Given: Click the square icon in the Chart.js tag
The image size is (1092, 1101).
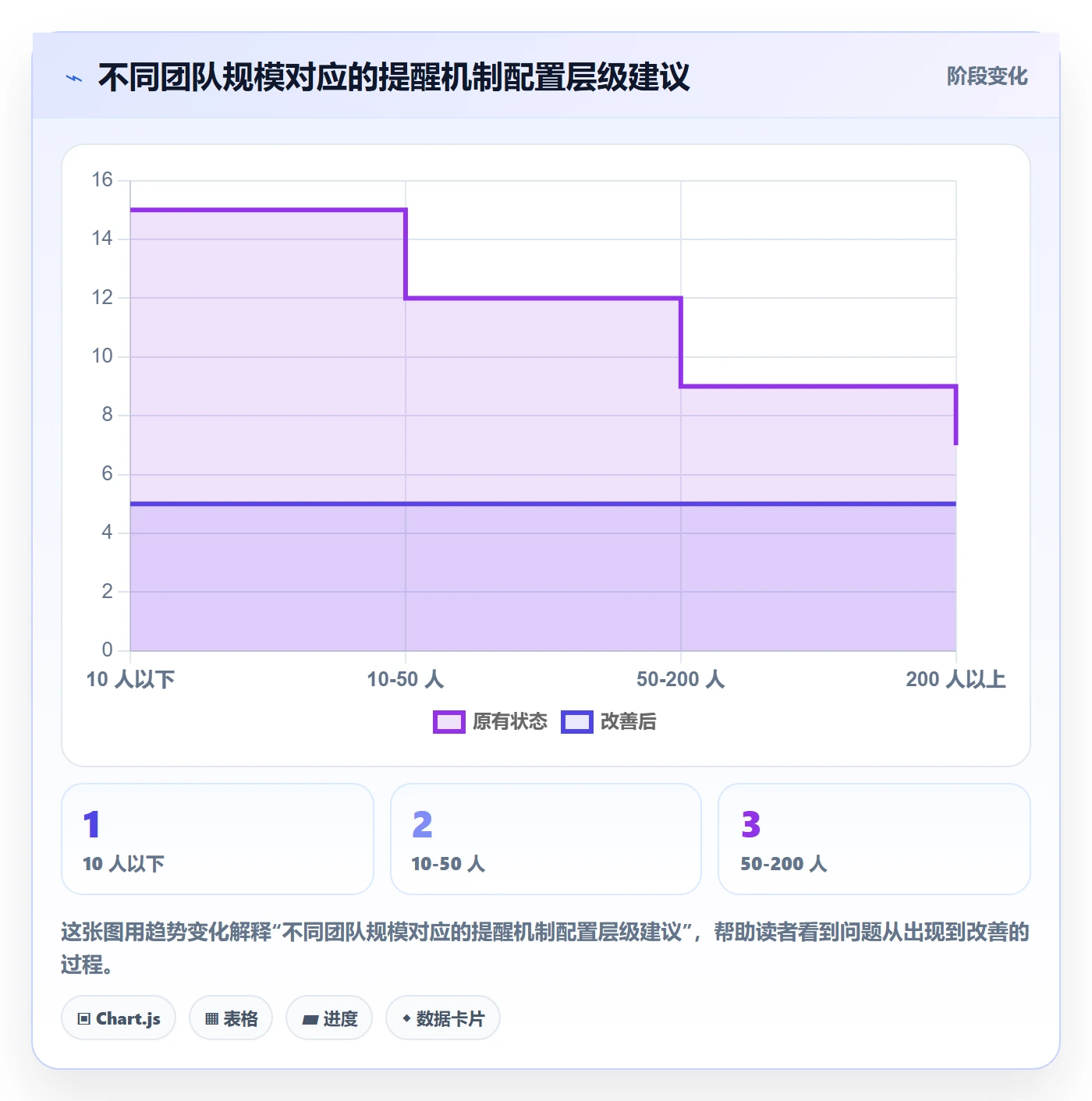Looking at the screenshot, I should click(x=84, y=1018).
